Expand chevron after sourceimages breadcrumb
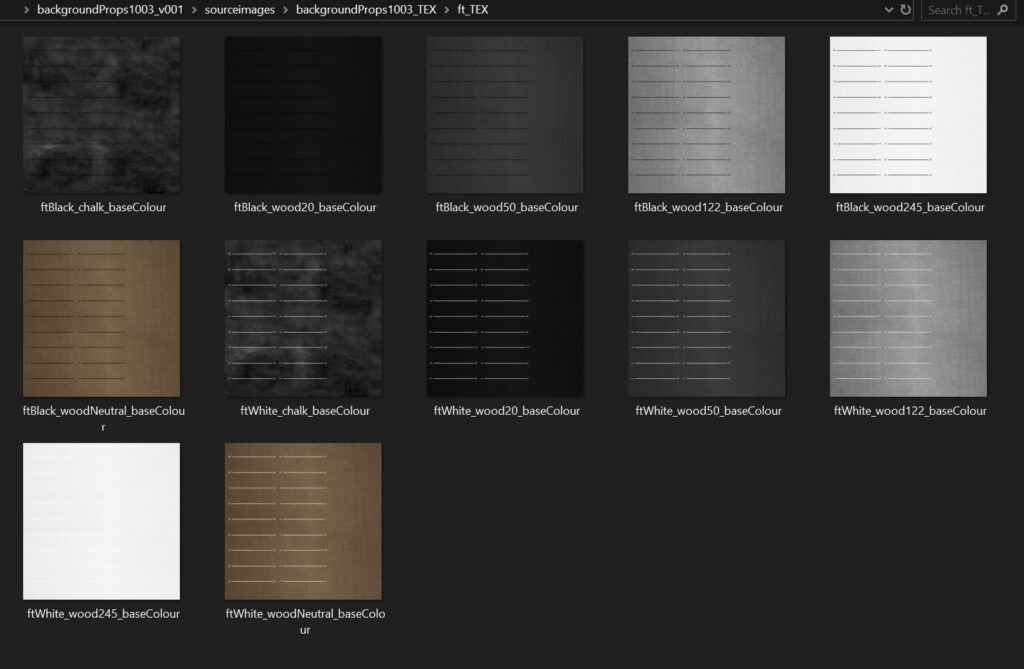This screenshot has width=1024, height=669. 285,10
